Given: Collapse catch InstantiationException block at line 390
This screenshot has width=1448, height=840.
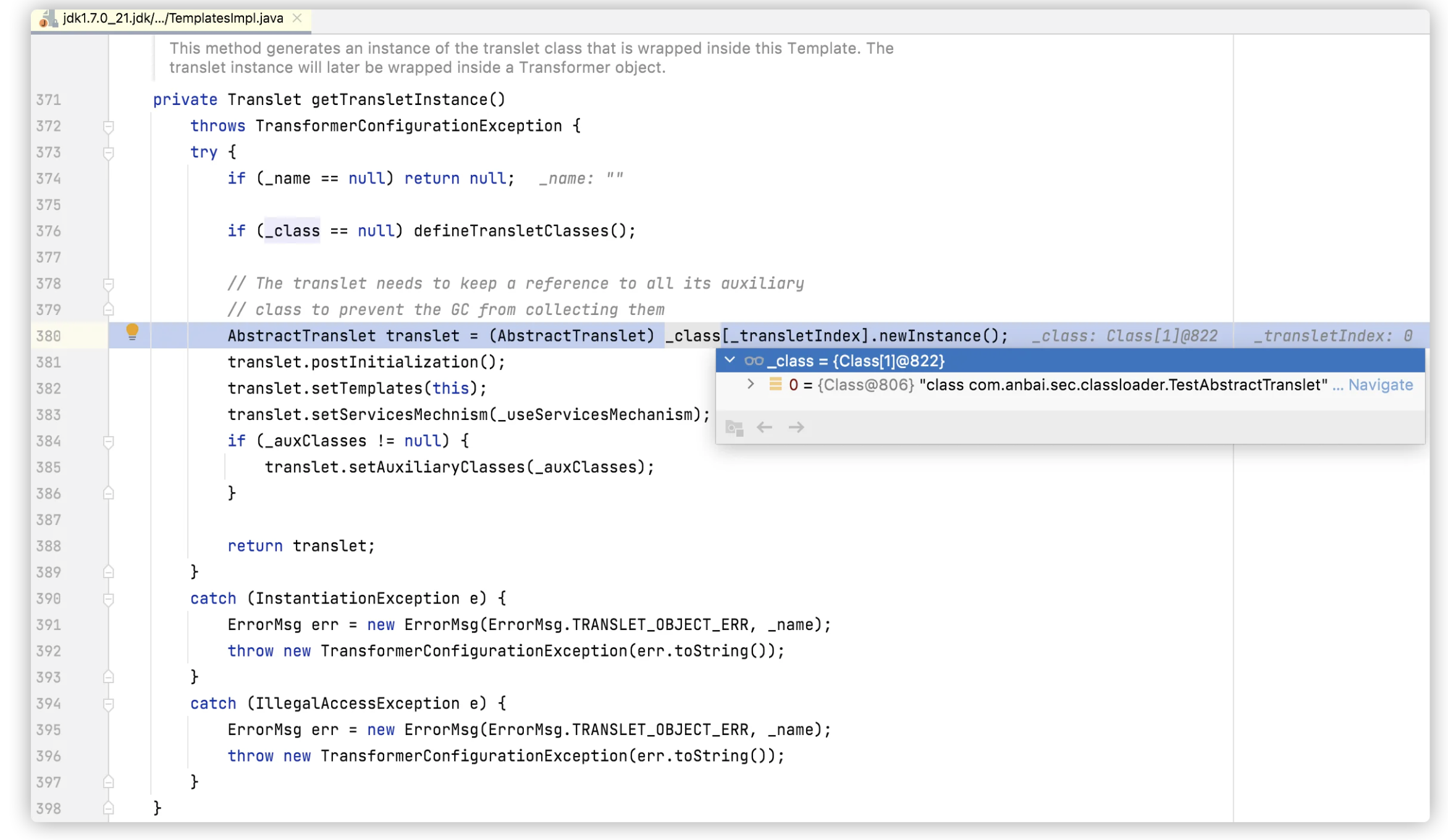Looking at the screenshot, I should coord(108,599).
